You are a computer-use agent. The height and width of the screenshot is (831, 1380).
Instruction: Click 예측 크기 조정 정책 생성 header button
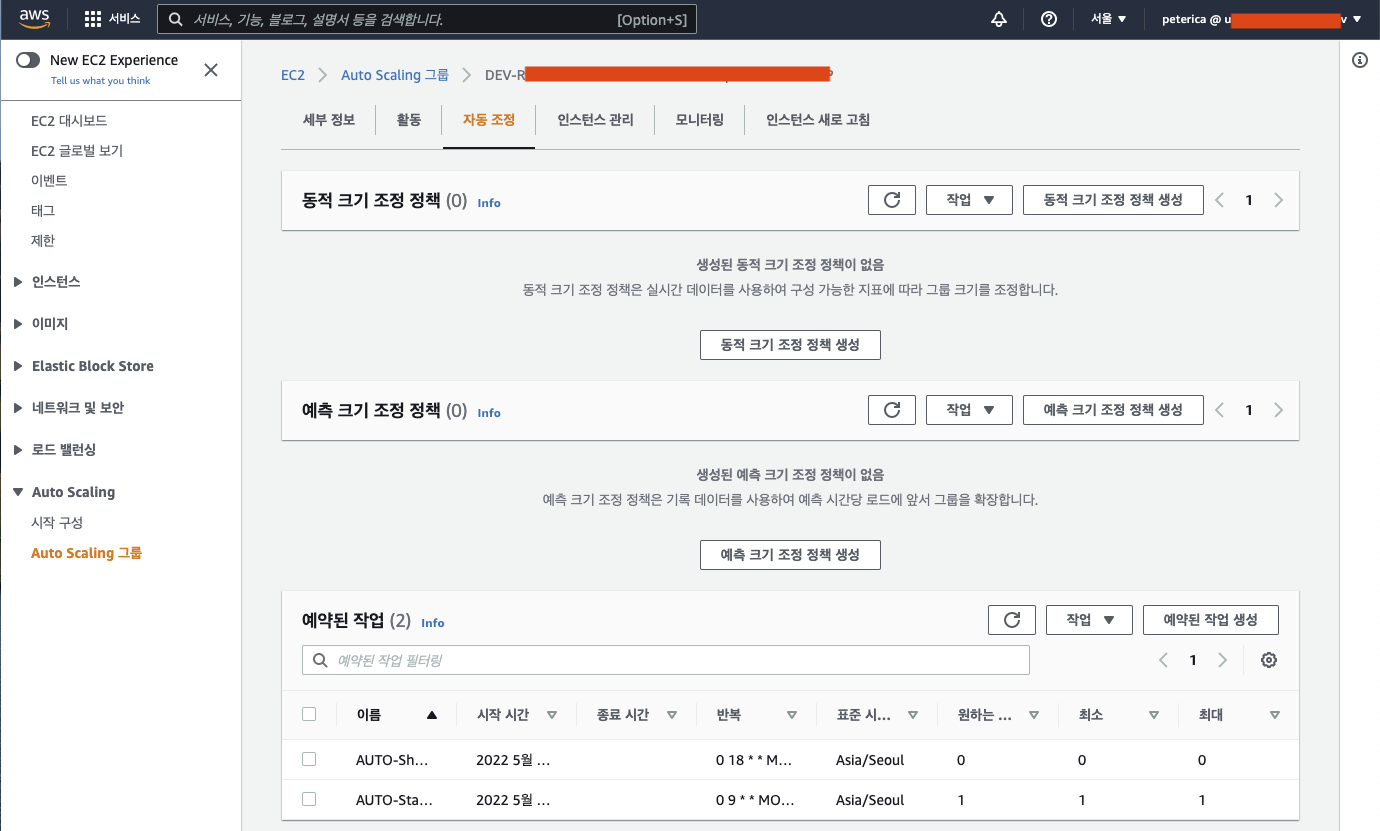[x=1113, y=410]
